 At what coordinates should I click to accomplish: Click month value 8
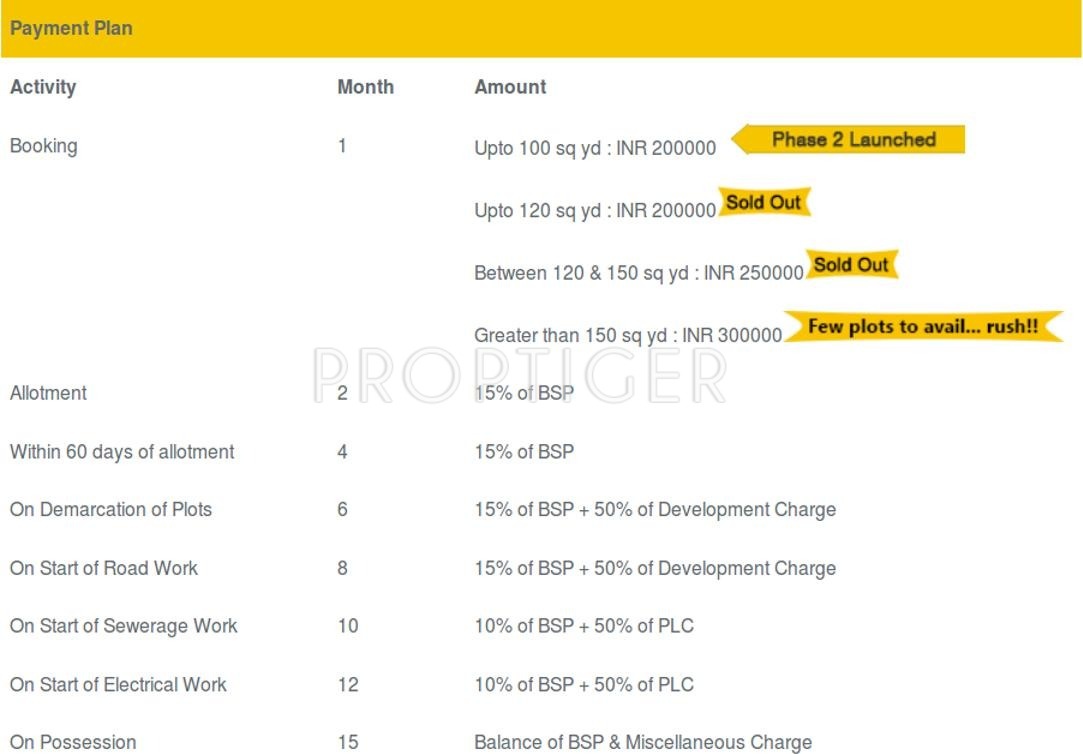[343, 568]
